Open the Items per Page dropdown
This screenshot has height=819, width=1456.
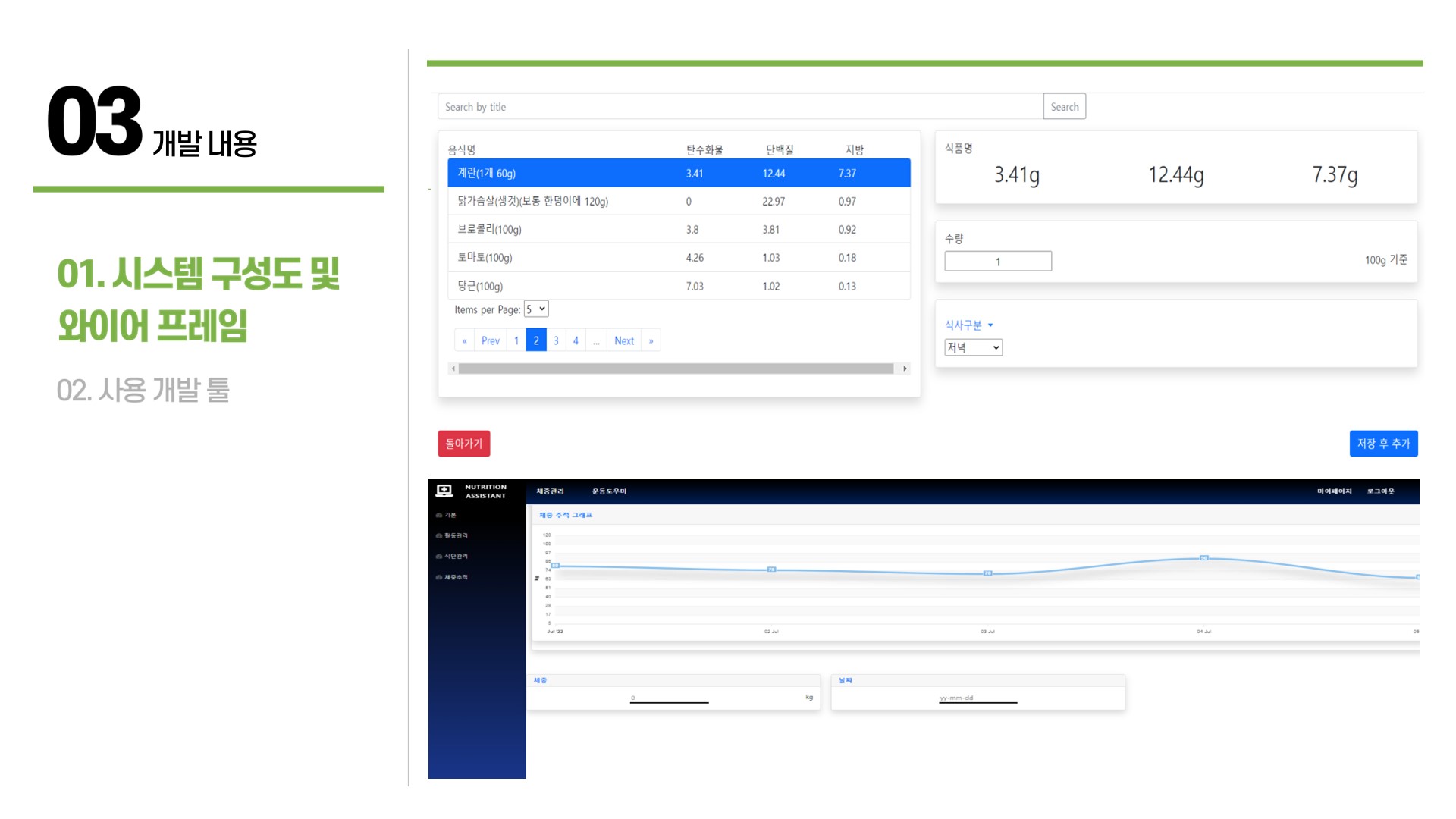click(536, 309)
